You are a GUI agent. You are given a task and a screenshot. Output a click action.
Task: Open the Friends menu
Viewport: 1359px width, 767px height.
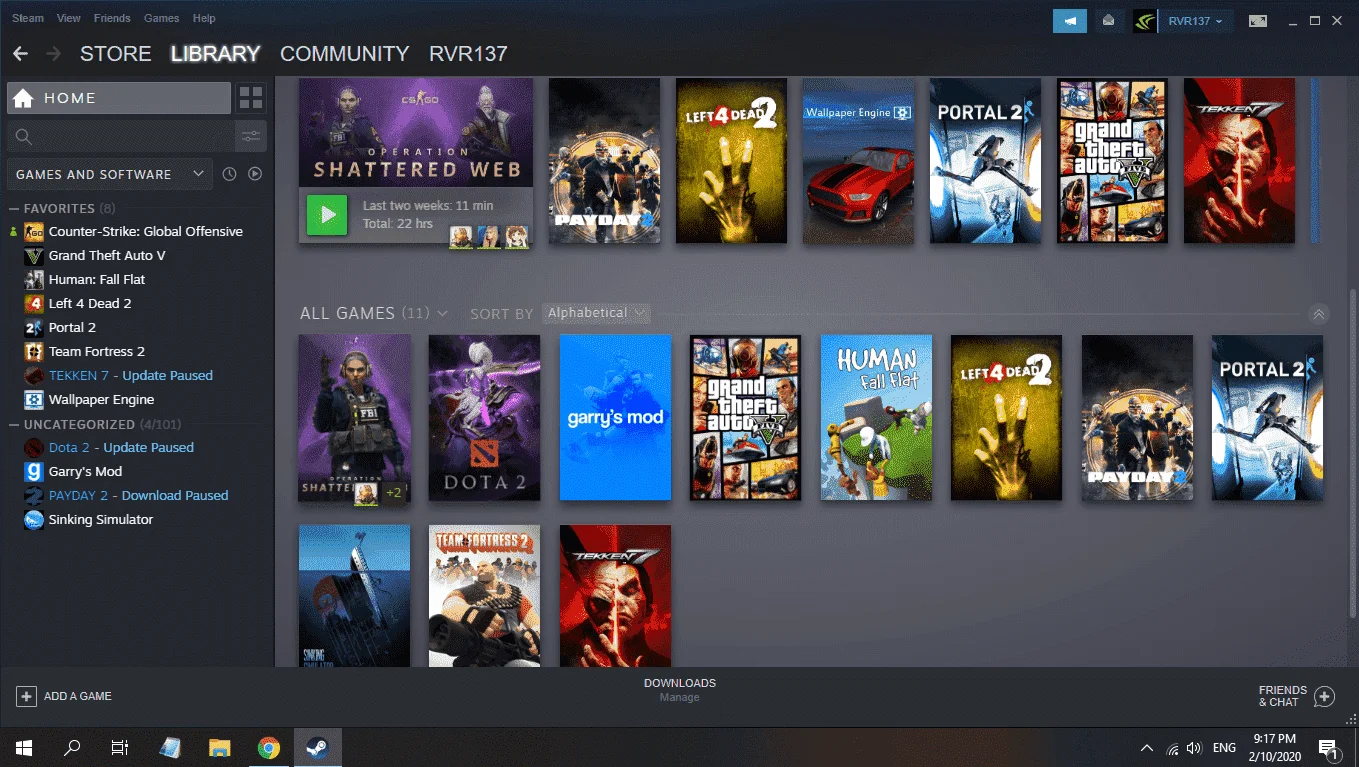click(112, 18)
